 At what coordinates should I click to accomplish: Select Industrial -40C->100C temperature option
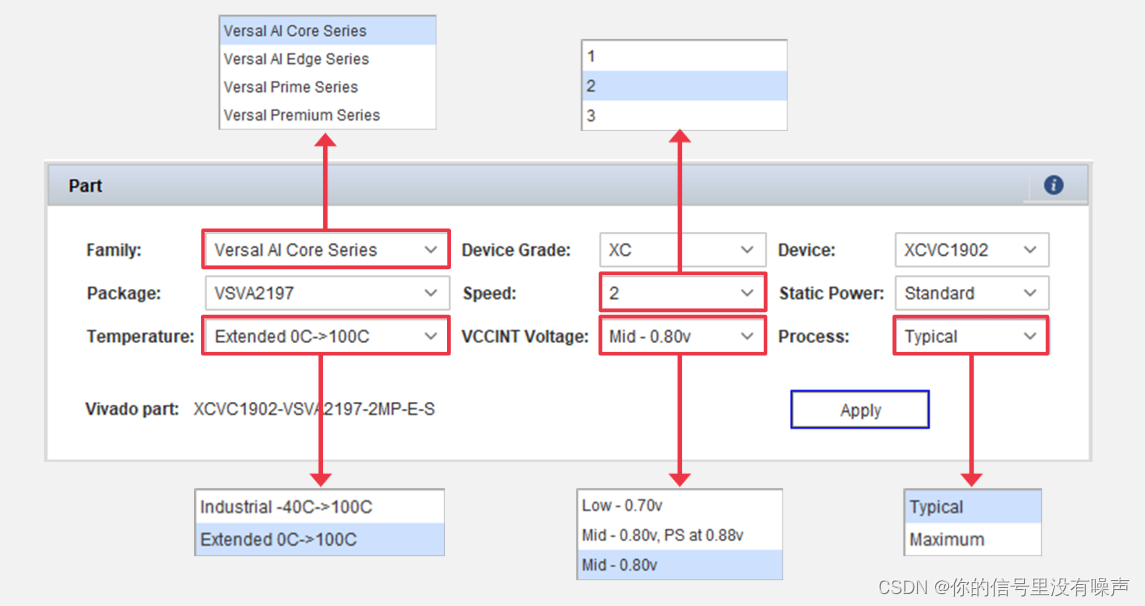click(283, 507)
